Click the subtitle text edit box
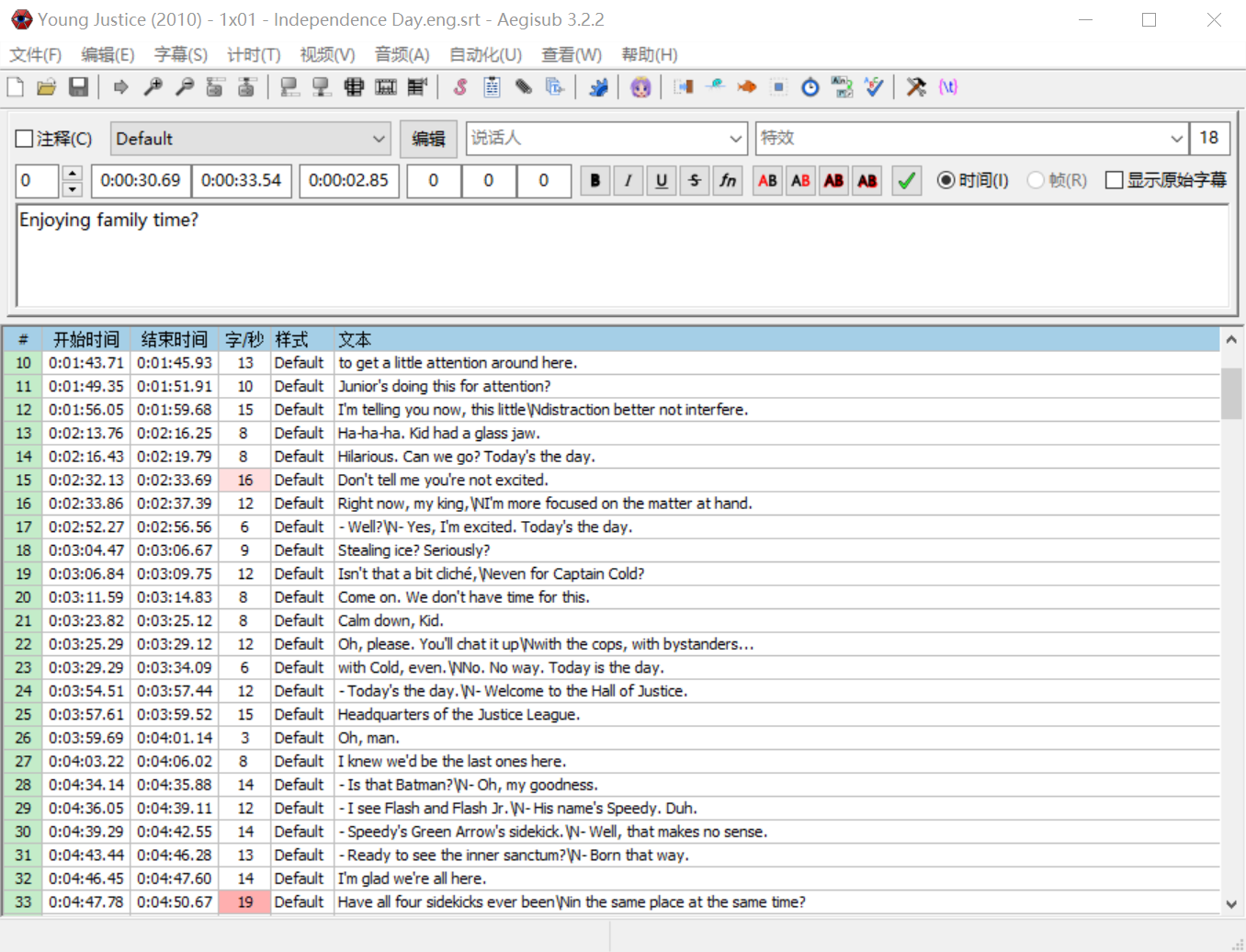The image size is (1246, 952). [623, 255]
